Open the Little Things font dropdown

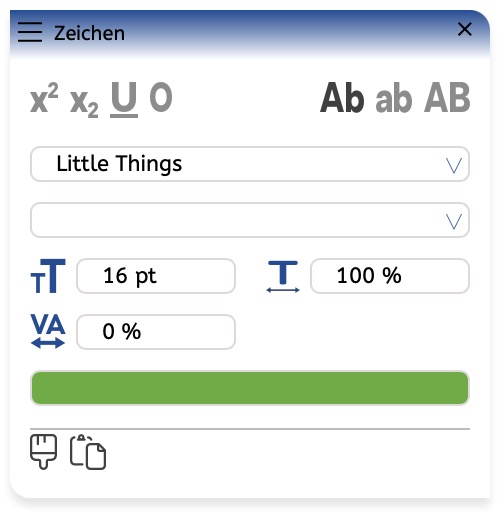[x=250, y=164]
